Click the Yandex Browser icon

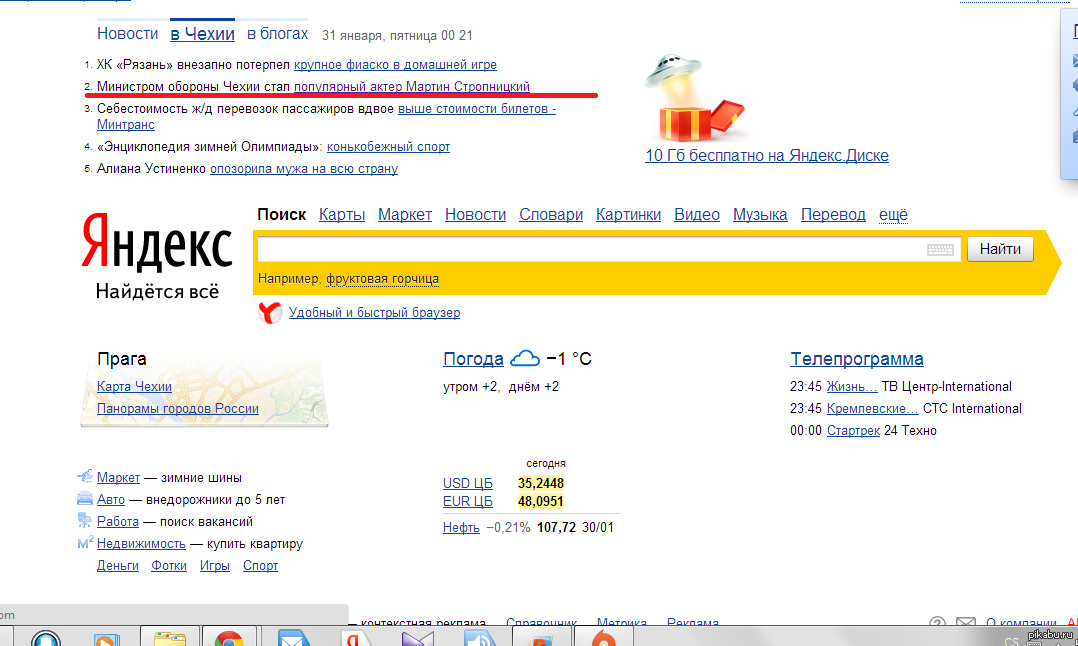pos(269,313)
